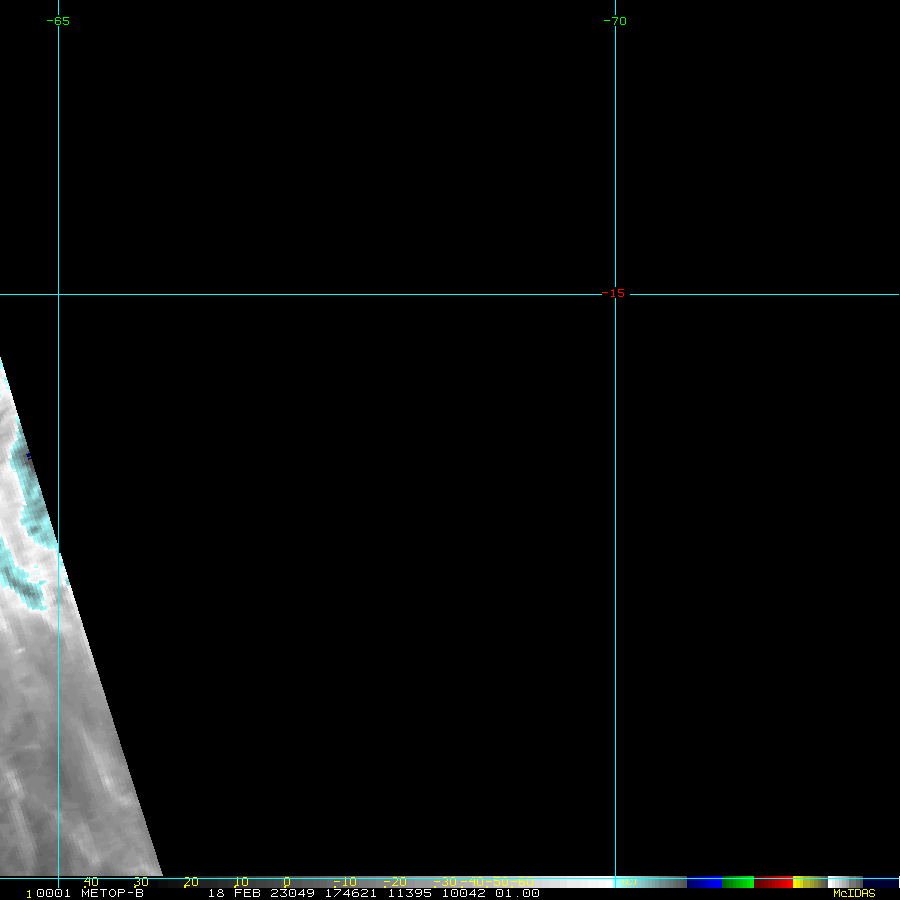Click the intersection of -65 and -15 gridlines
This screenshot has width=900, height=900.
(58, 294)
